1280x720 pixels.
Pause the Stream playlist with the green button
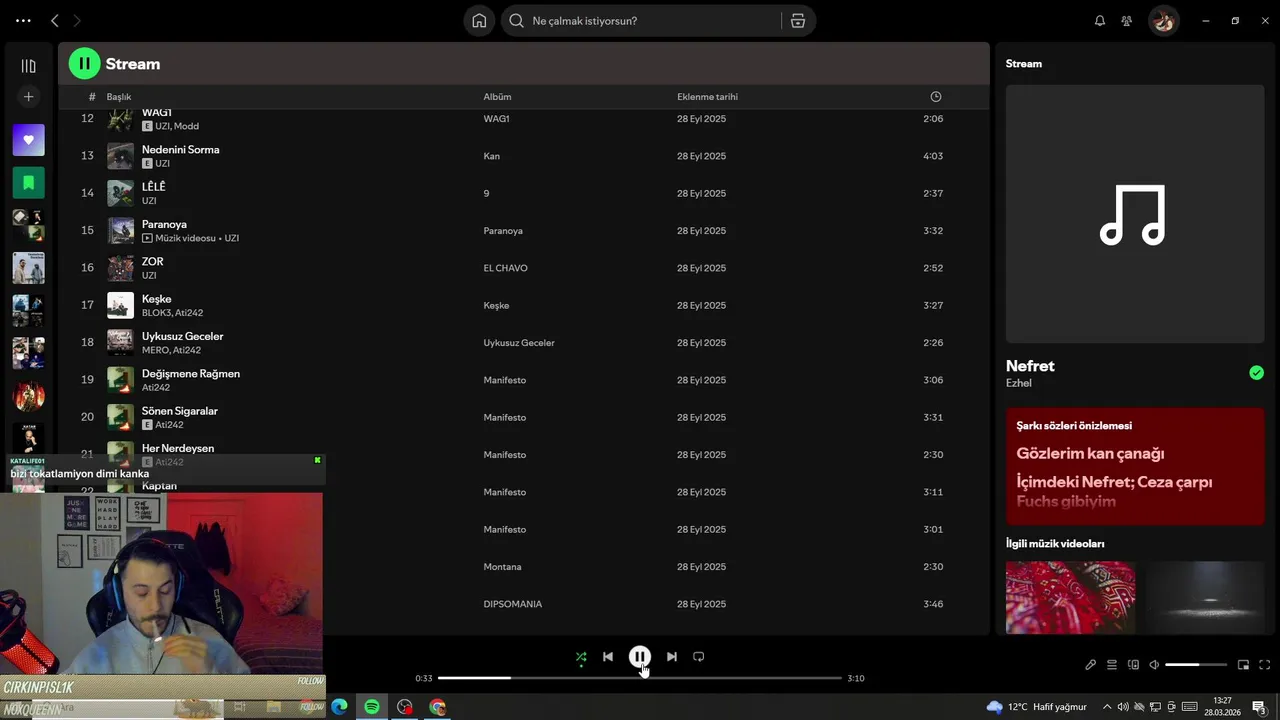click(x=84, y=63)
